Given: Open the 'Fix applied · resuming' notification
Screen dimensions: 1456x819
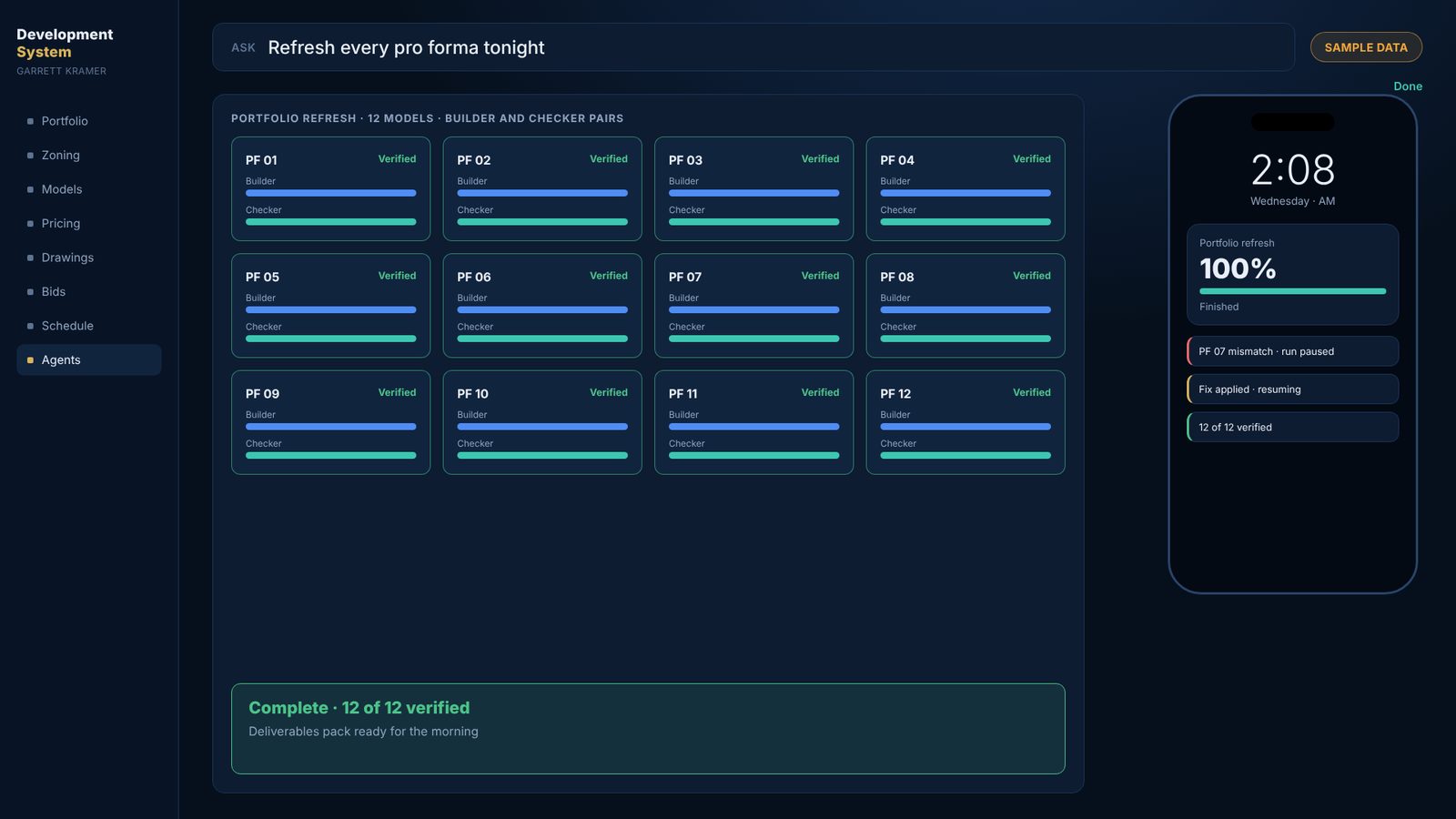Looking at the screenshot, I should tap(1292, 389).
